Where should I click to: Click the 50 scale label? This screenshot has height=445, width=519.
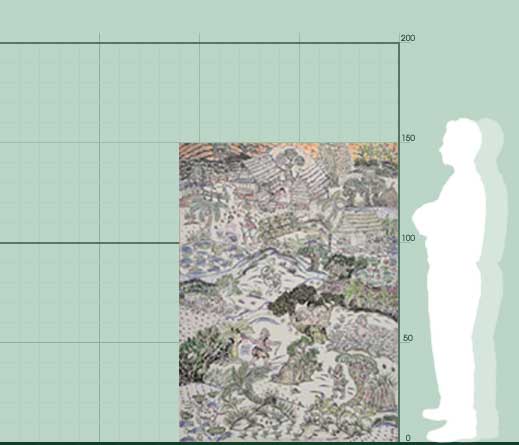click(x=407, y=338)
